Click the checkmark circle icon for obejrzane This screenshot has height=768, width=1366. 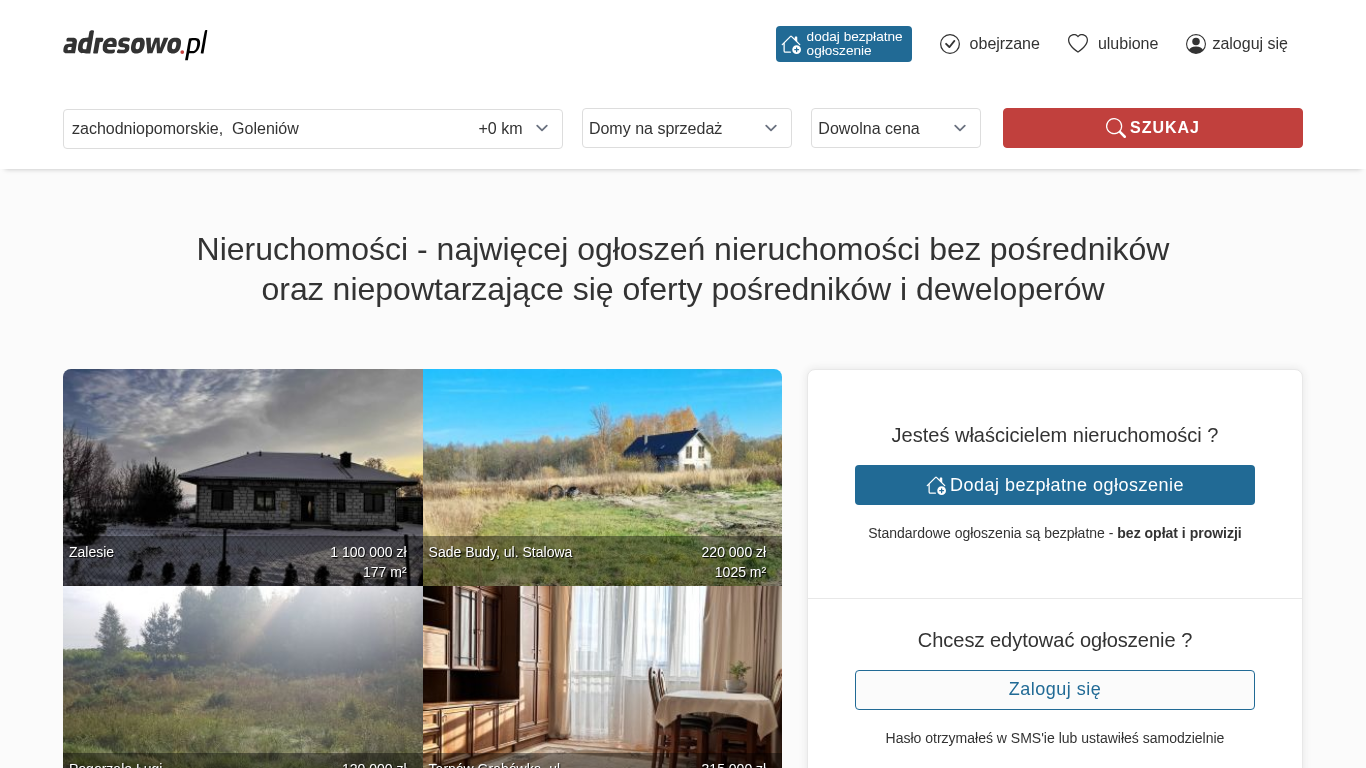pos(950,44)
